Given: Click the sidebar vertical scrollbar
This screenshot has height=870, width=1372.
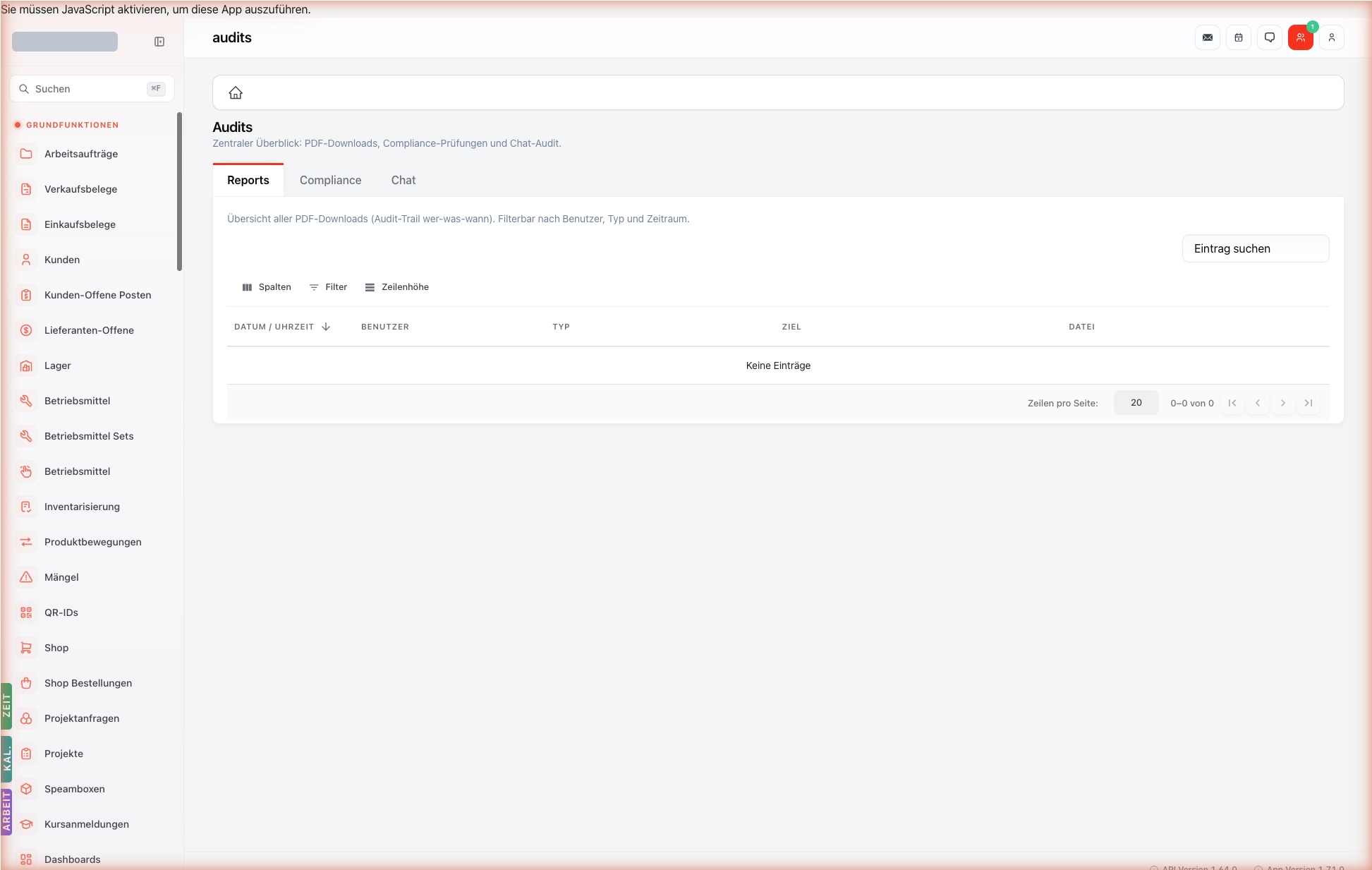Looking at the screenshot, I should coord(179,191).
